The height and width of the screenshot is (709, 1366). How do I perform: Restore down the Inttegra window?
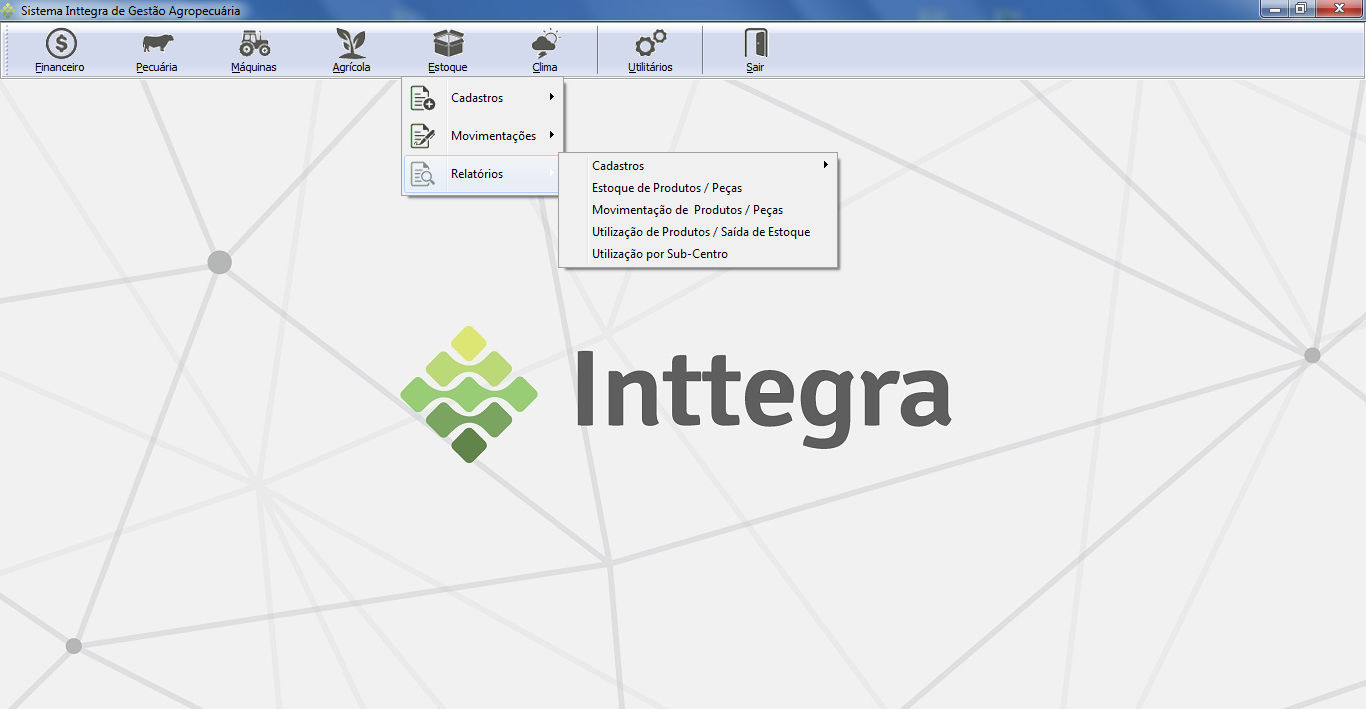1301,9
